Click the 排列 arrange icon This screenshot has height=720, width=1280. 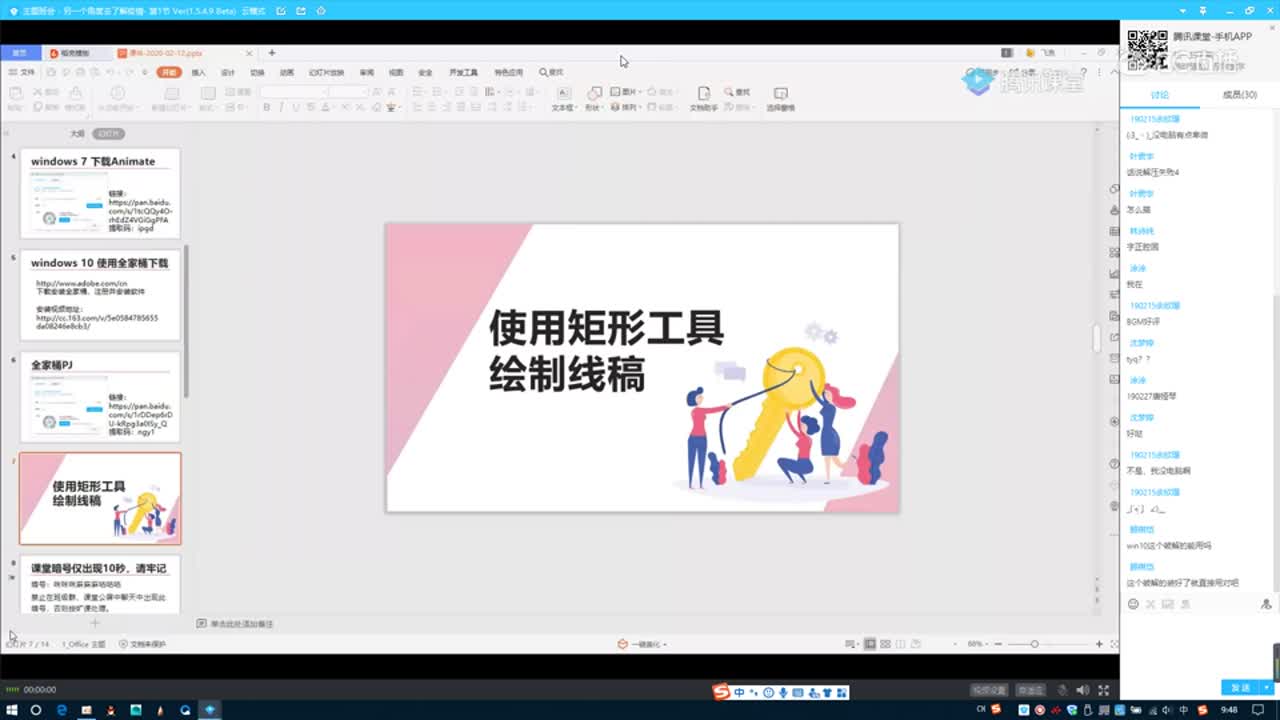tap(625, 107)
